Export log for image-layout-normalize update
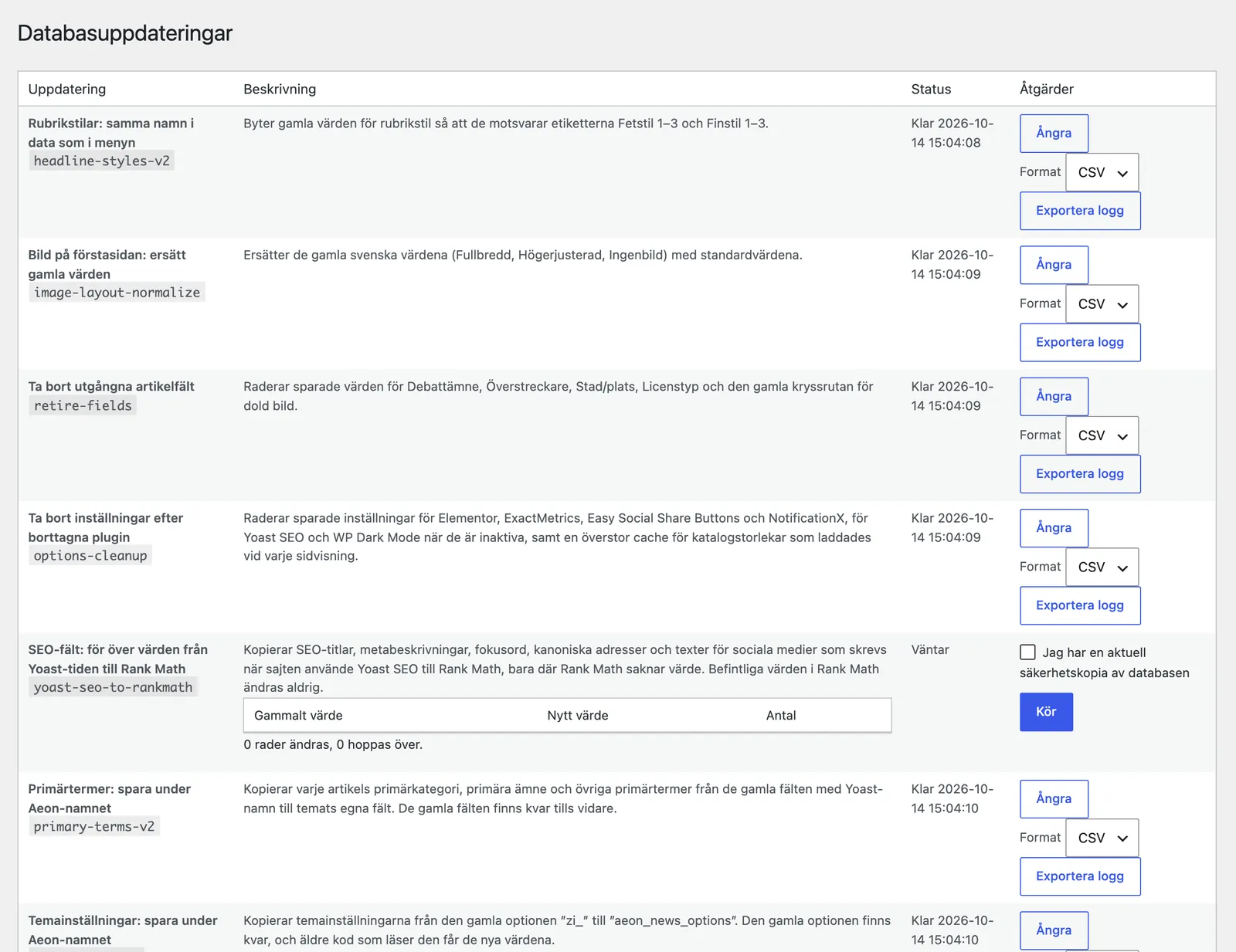 pos(1080,342)
